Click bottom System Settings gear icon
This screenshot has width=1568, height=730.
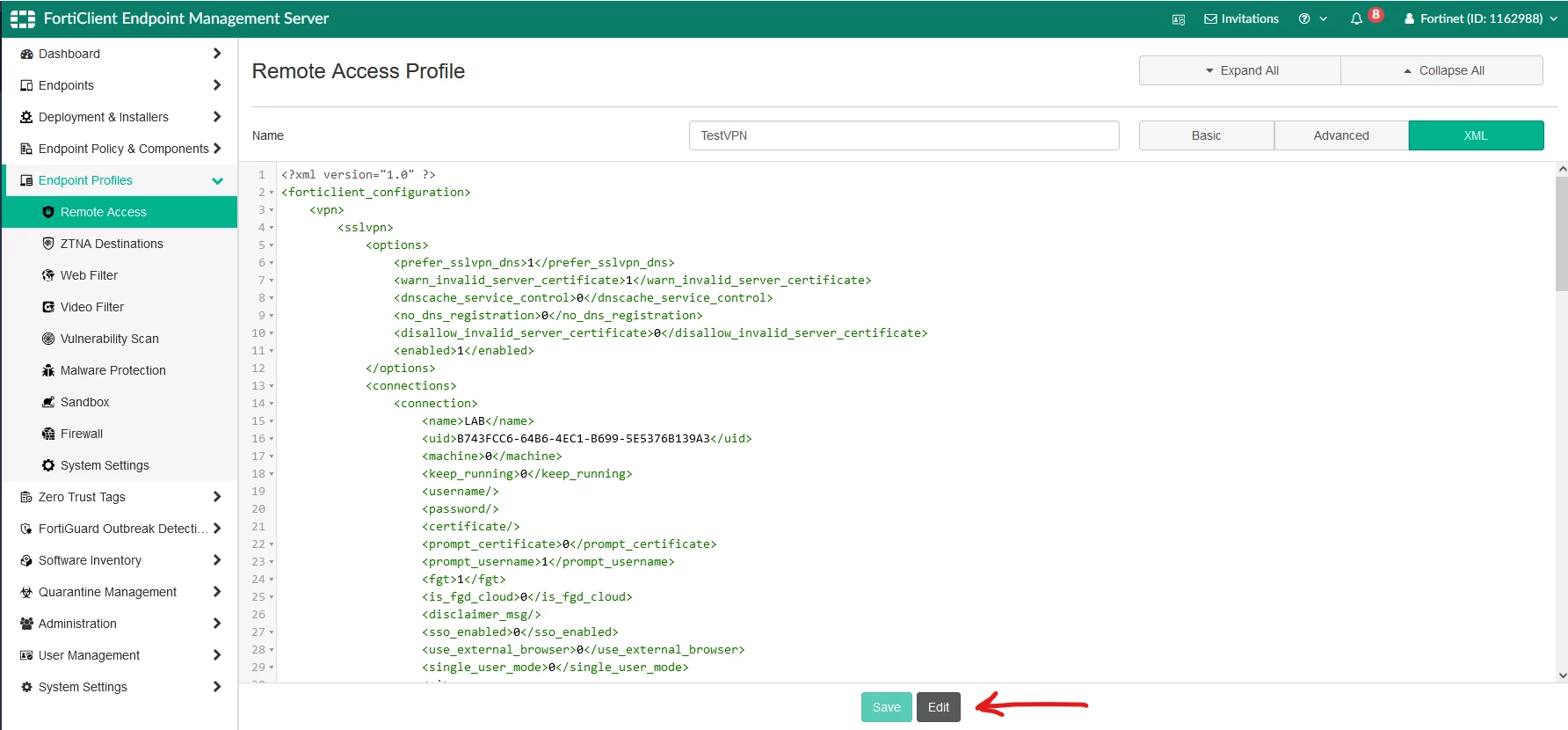coord(26,687)
